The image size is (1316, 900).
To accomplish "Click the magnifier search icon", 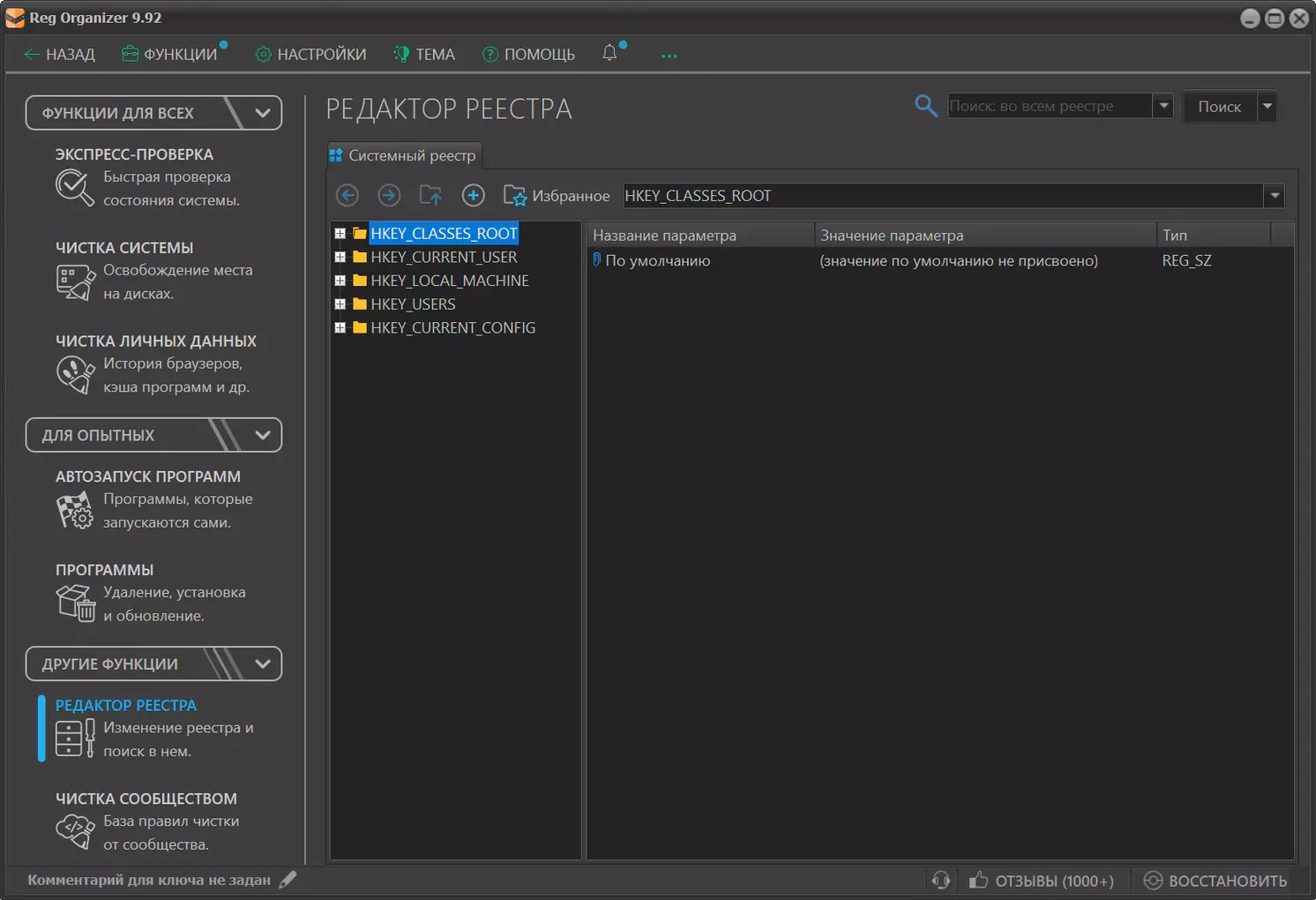I will [x=925, y=106].
